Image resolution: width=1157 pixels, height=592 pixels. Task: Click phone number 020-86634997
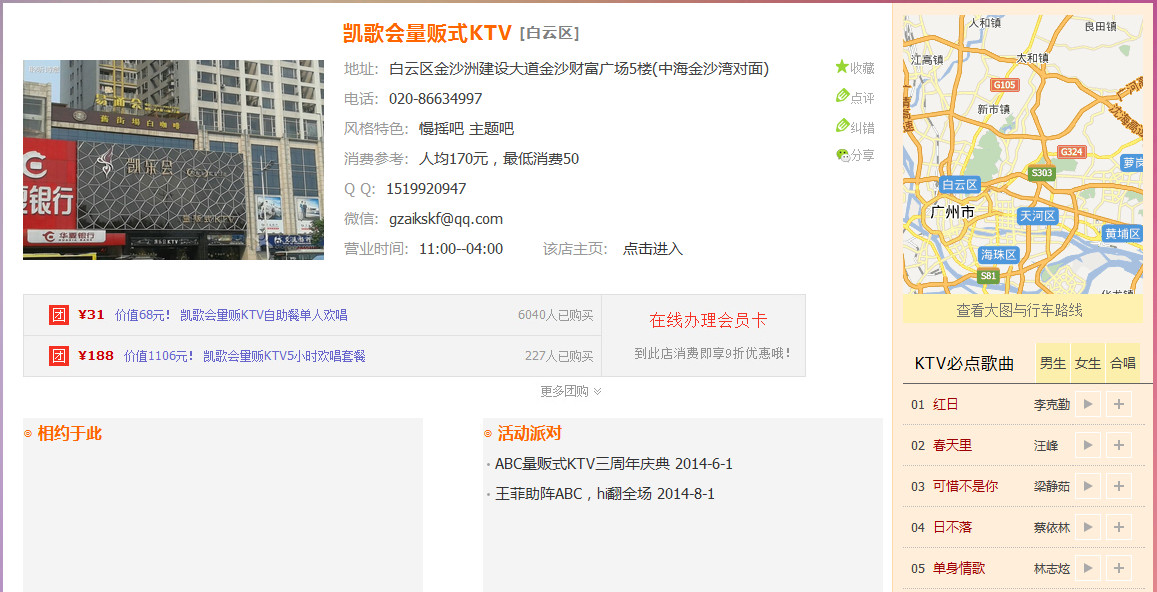pyautogui.click(x=435, y=99)
